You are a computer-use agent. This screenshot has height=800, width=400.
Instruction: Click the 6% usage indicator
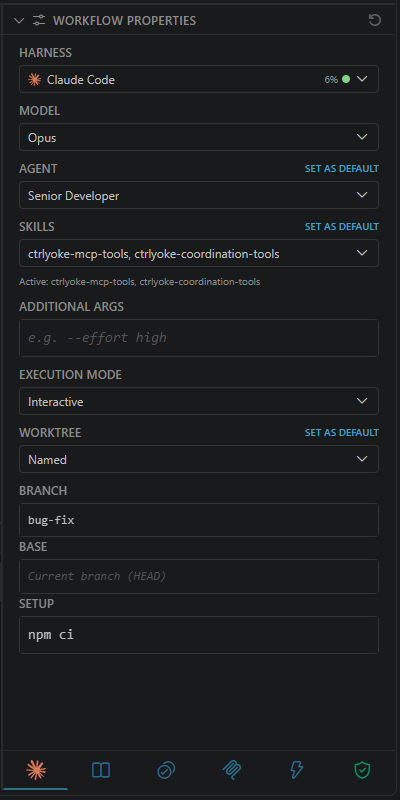(331, 80)
